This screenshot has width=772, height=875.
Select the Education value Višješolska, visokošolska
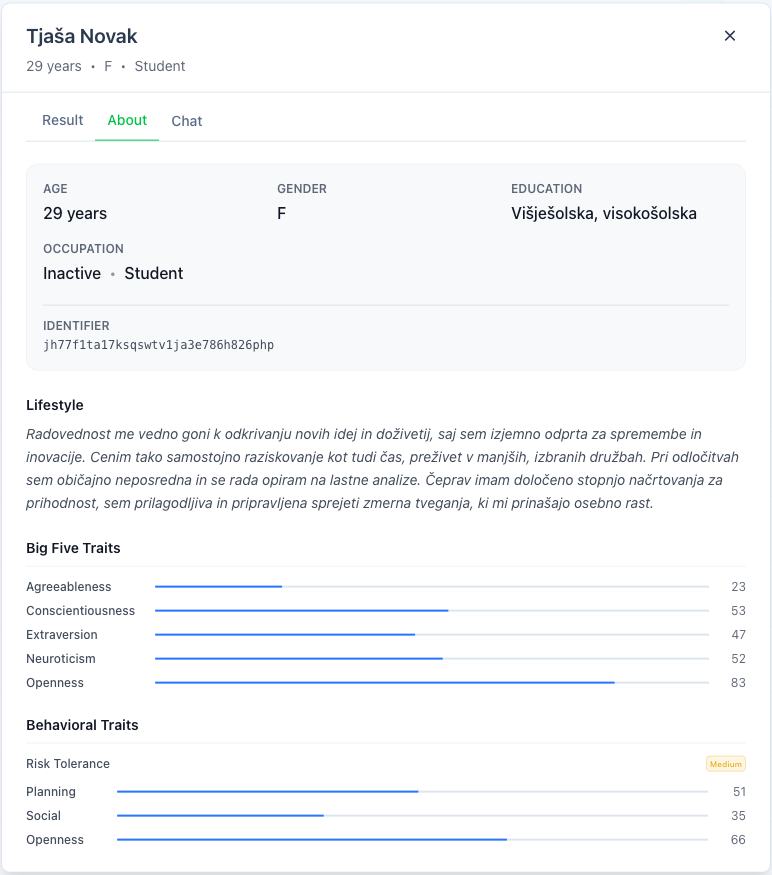602,213
